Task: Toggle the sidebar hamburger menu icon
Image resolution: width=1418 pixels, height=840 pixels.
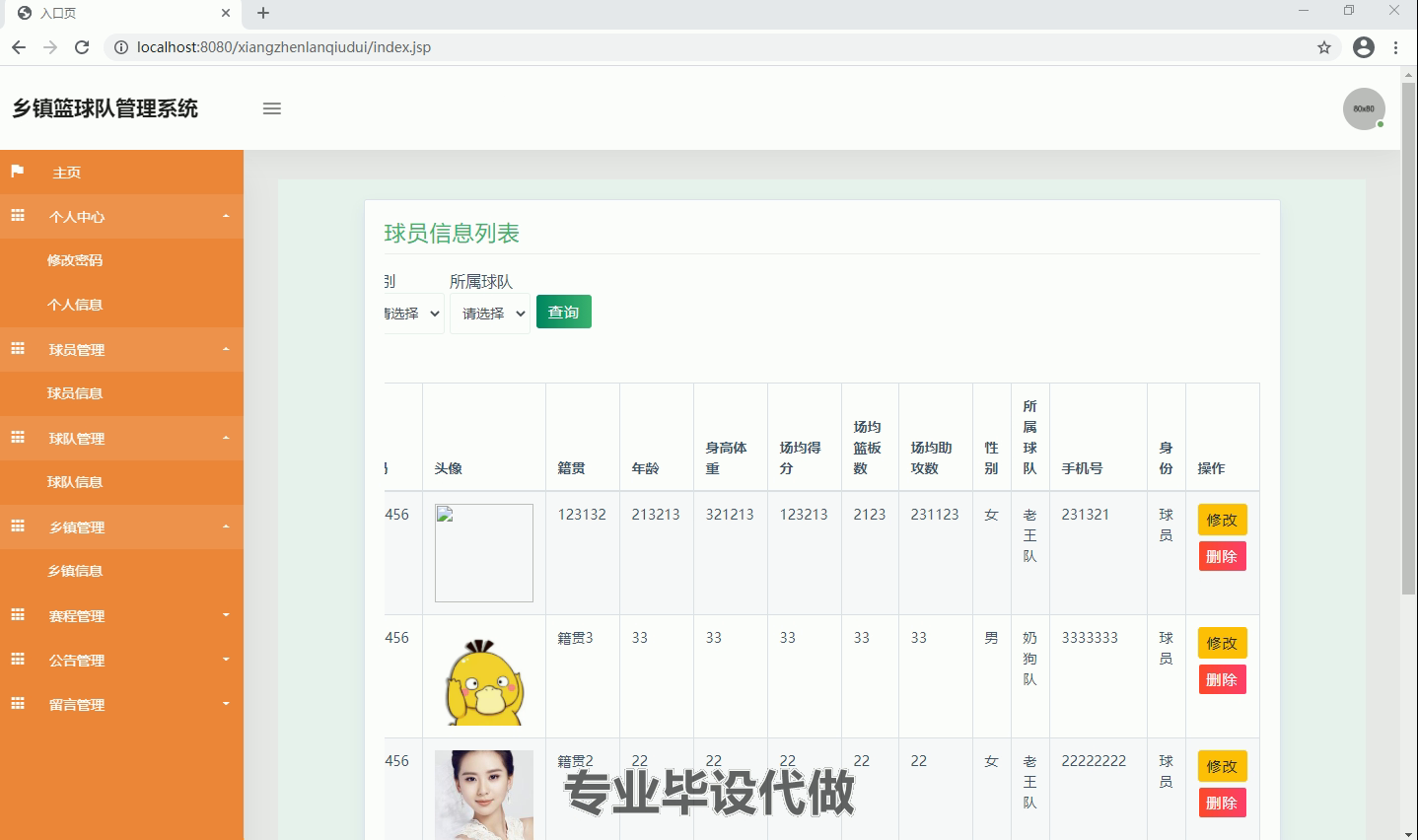Action: click(x=272, y=108)
